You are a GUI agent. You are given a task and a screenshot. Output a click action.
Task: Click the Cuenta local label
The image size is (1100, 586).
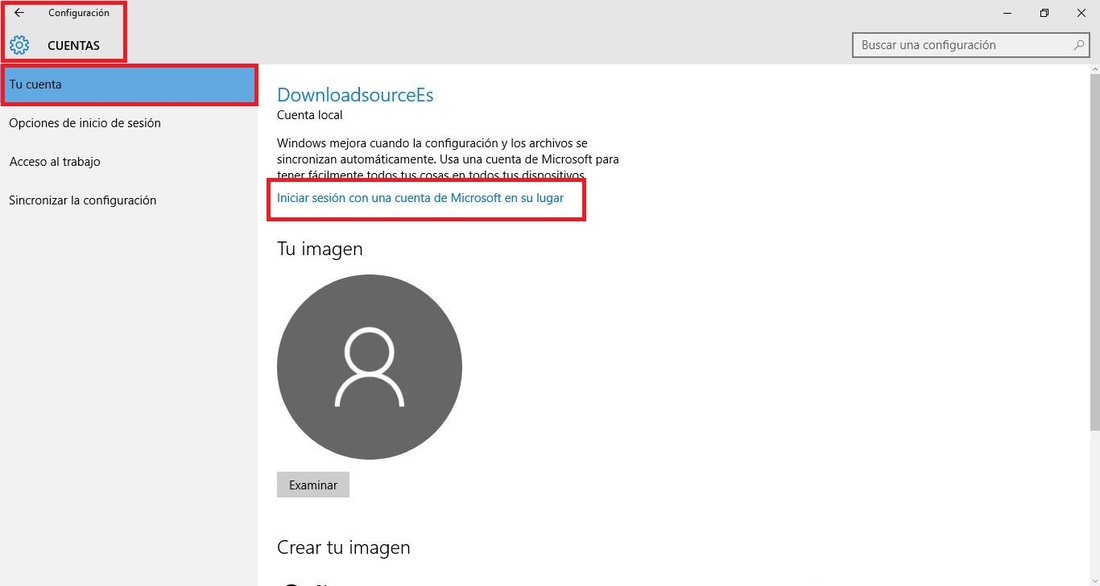coord(310,114)
